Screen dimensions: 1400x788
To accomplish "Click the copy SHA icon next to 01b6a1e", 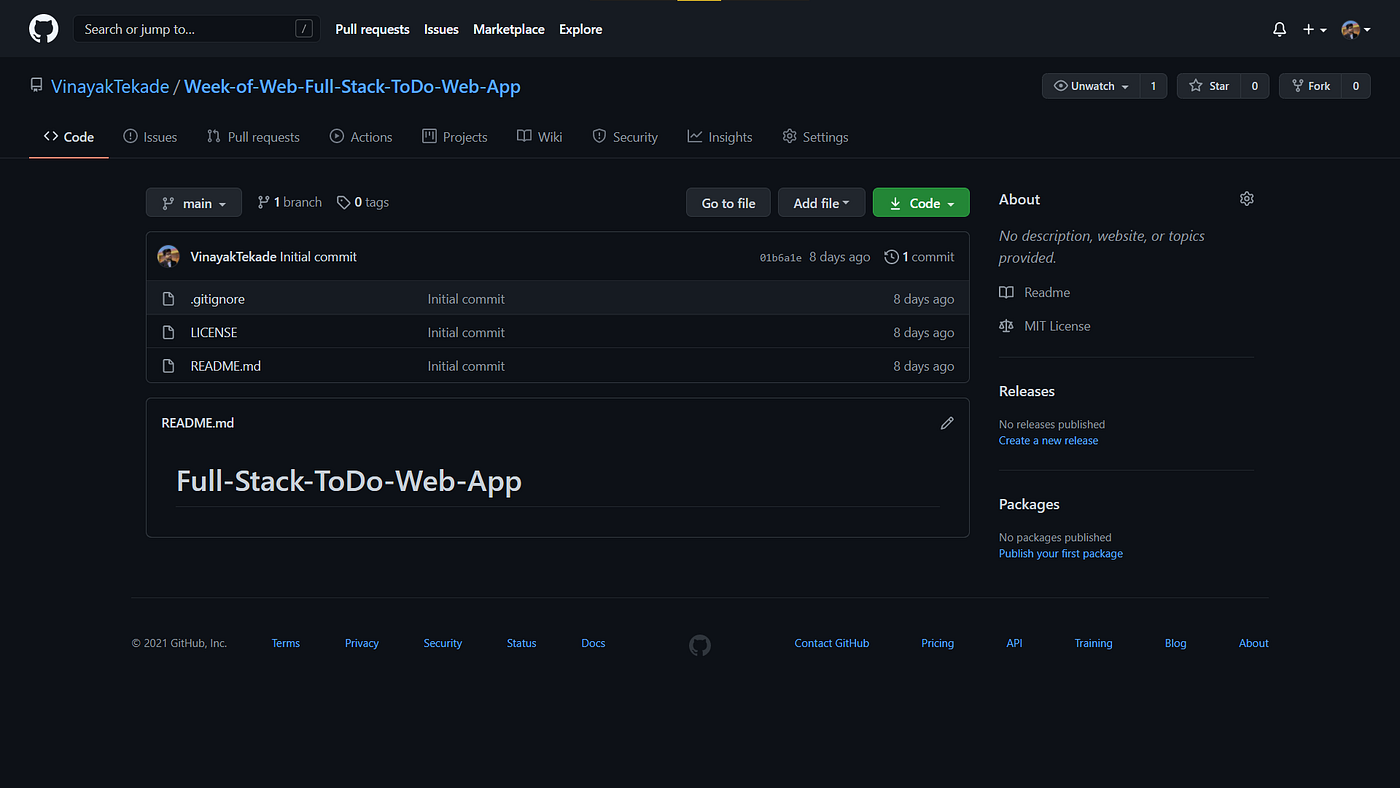I will [x=780, y=257].
